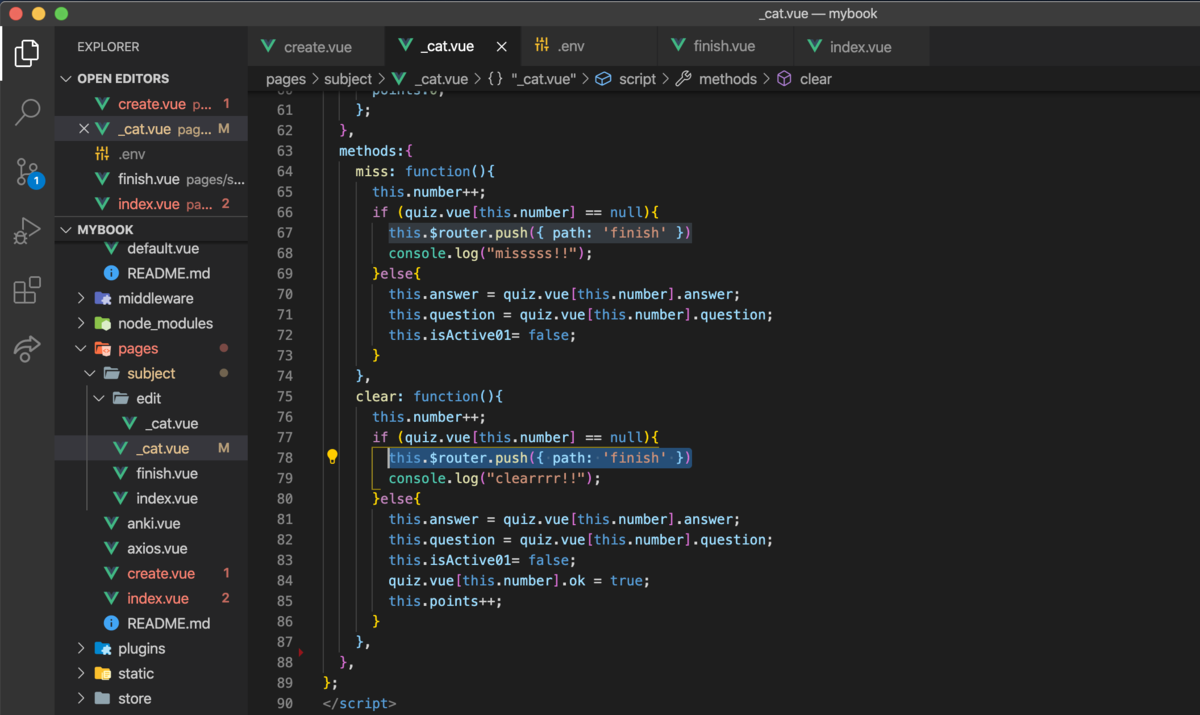This screenshot has height=715, width=1200.
Task: Collapse the MYBOOK project section
Action: click(151, 230)
